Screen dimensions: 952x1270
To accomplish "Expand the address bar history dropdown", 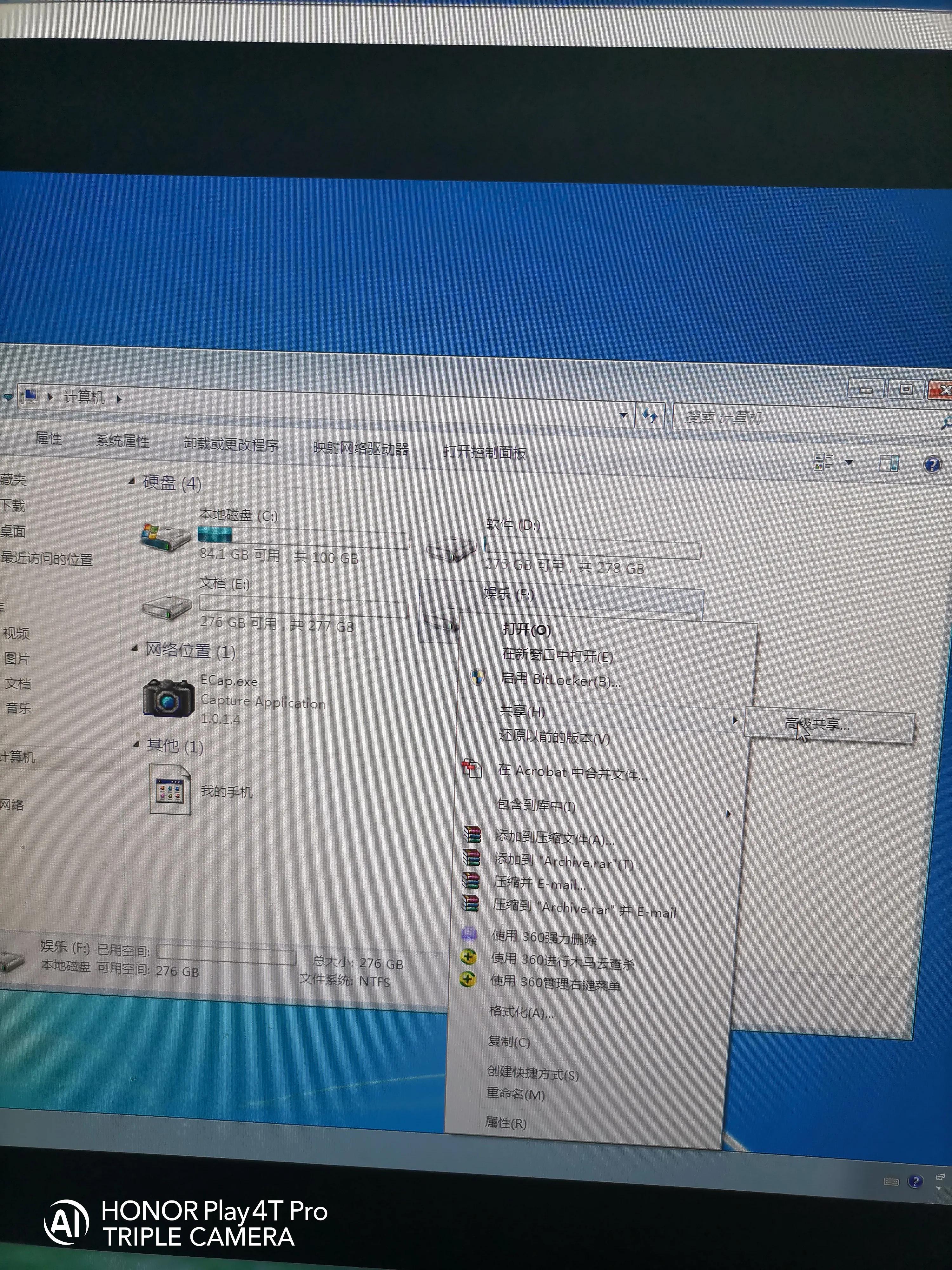I will 623,415.
